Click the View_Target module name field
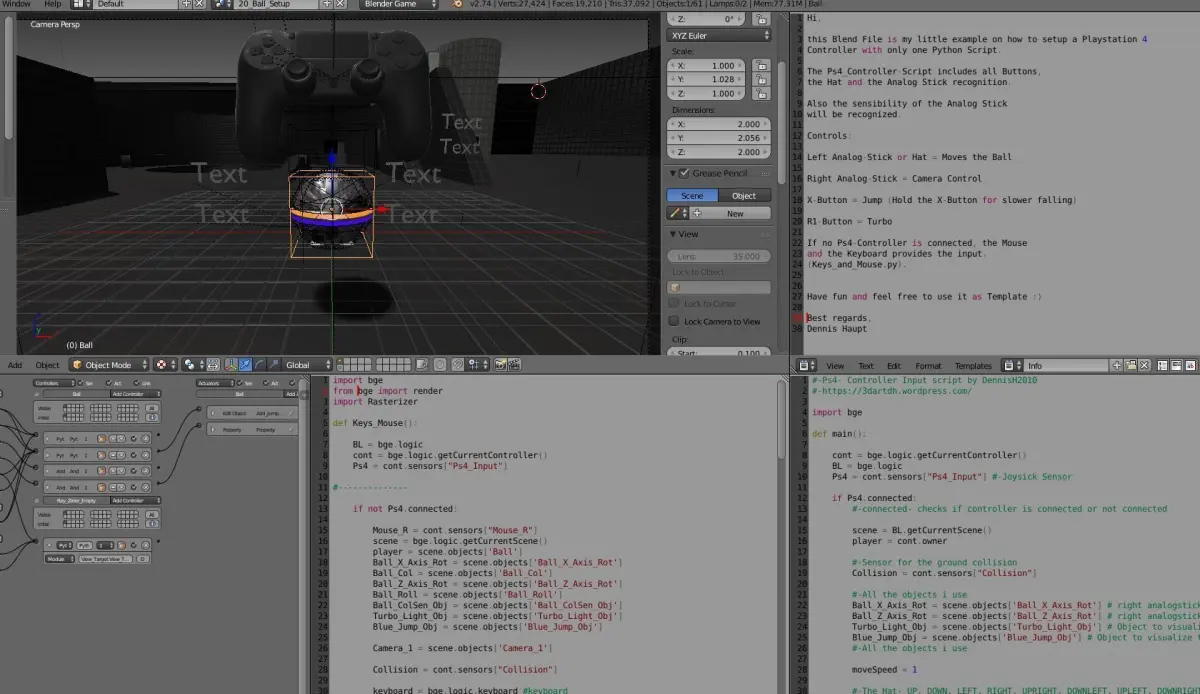This screenshot has height=694, width=1200. [104, 559]
